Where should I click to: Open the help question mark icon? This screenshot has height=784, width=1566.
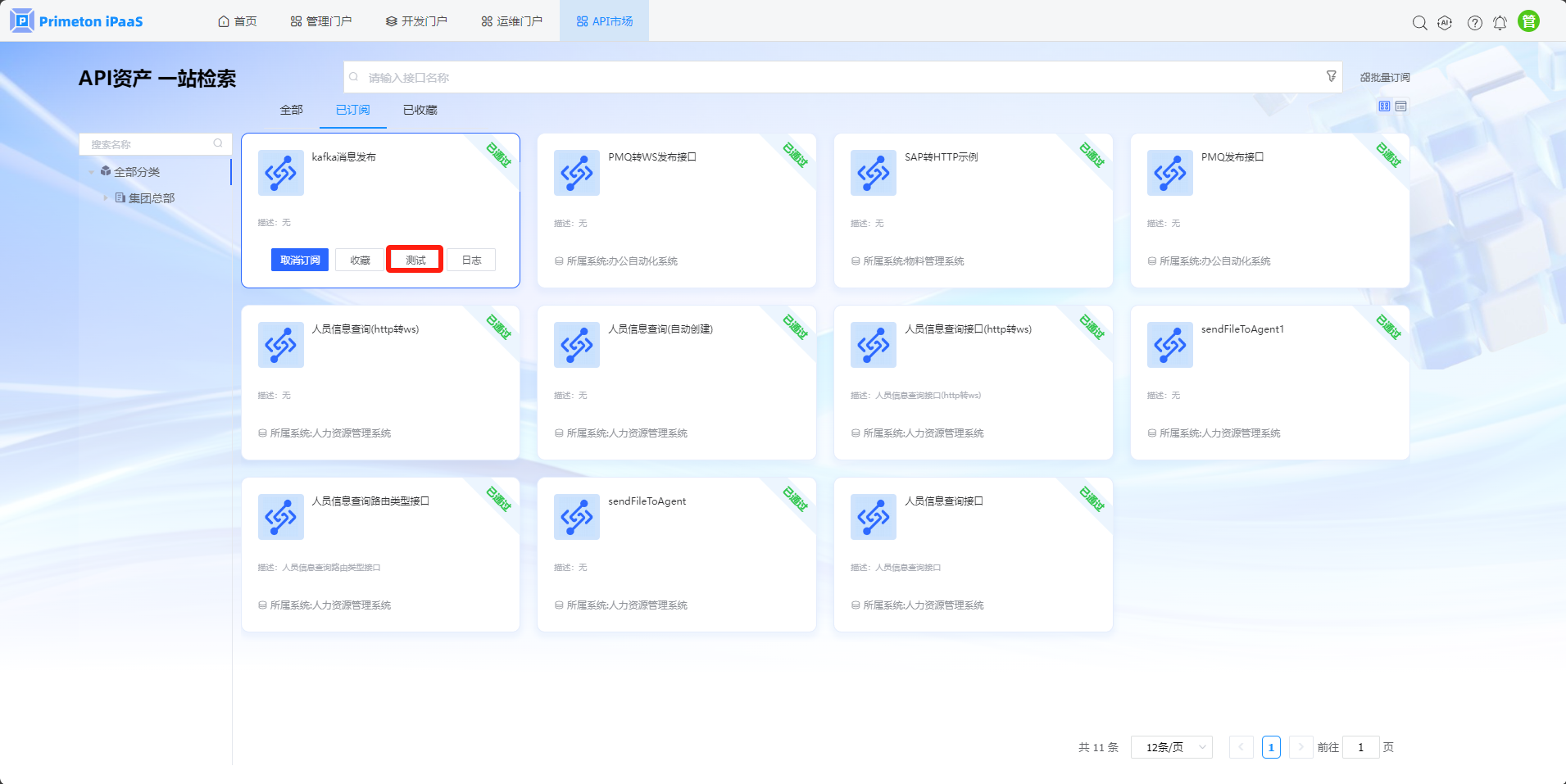[x=1474, y=23]
